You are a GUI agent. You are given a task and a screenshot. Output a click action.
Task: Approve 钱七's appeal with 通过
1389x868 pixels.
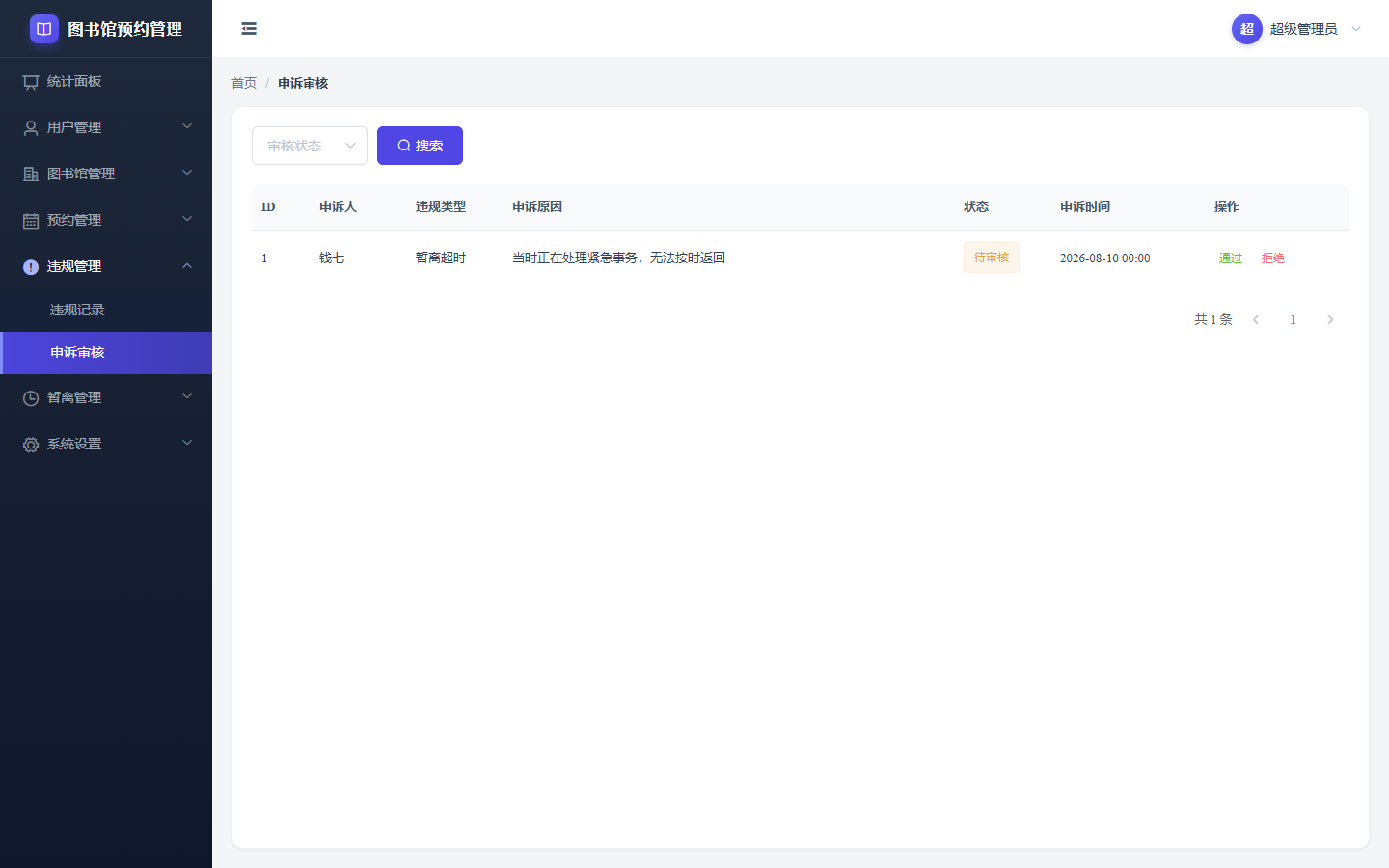1231,258
